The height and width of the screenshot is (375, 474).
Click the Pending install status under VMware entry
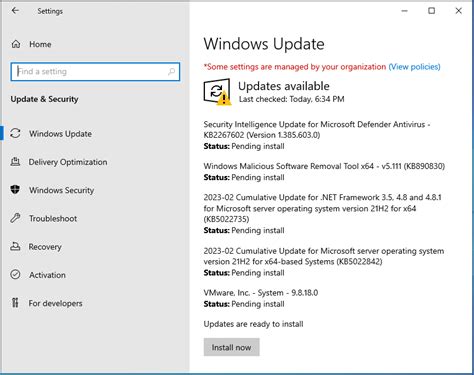[x=258, y=304]
